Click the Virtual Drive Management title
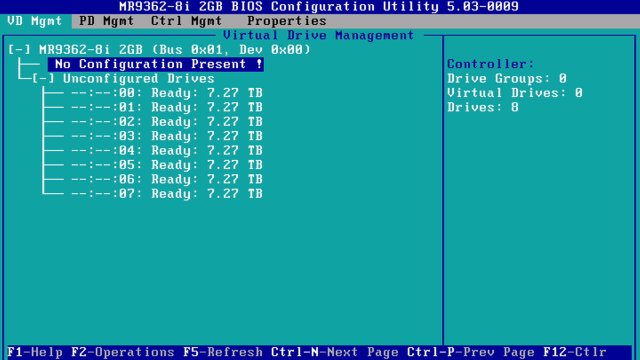This screenshot has height=360, width=640. (x=319, y=36)
